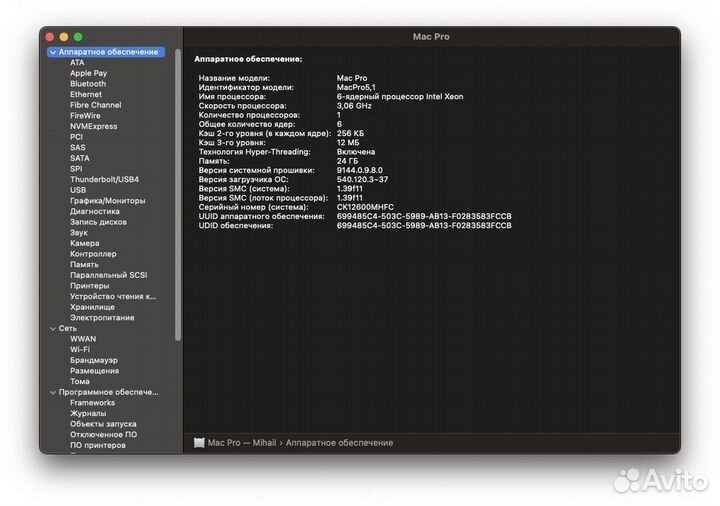The image size is (720, 506).
Task: Click the model identifier MacPro5,1
Action: (x=356, y=88)
